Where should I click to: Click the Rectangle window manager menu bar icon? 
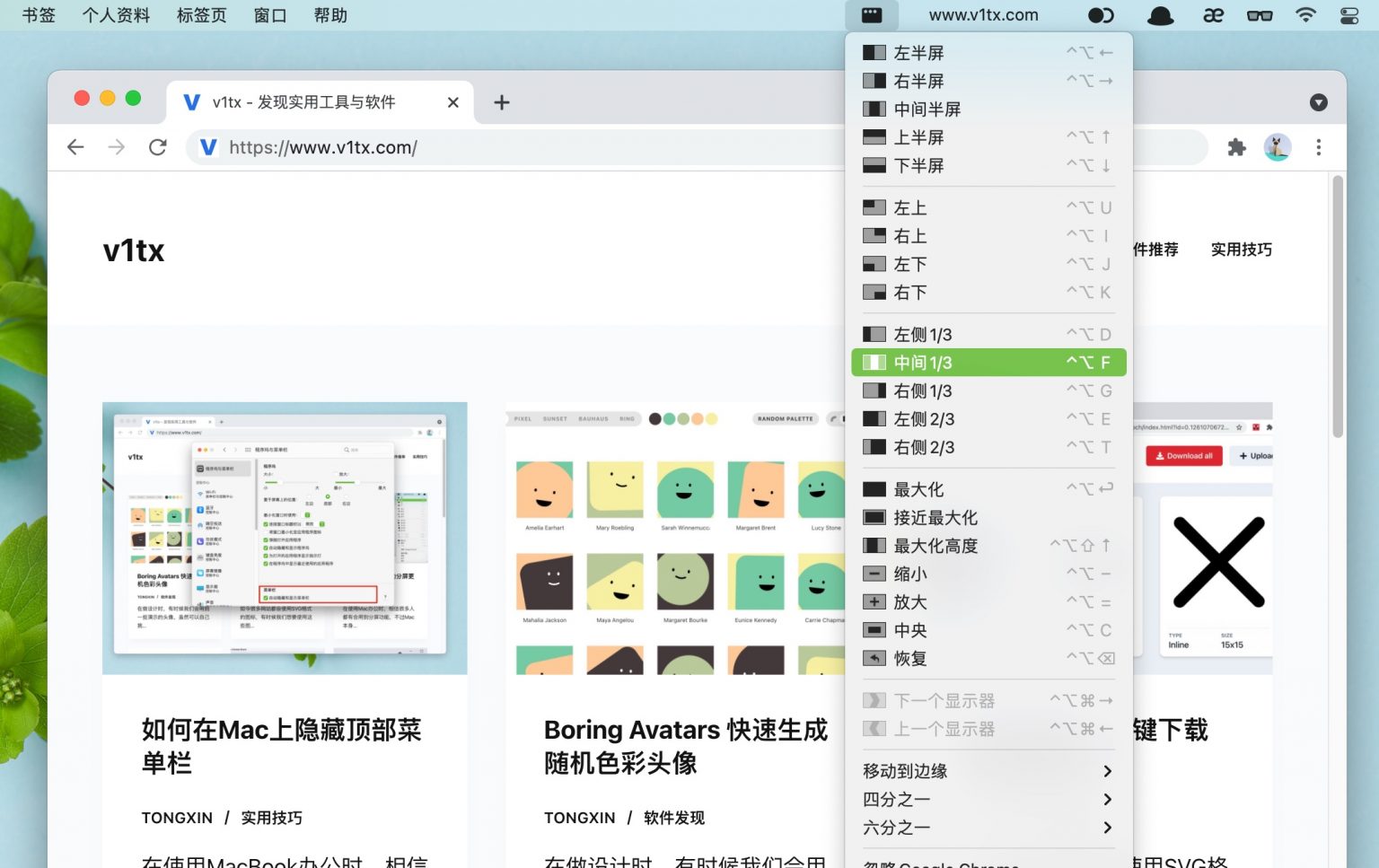coord(871,15)
